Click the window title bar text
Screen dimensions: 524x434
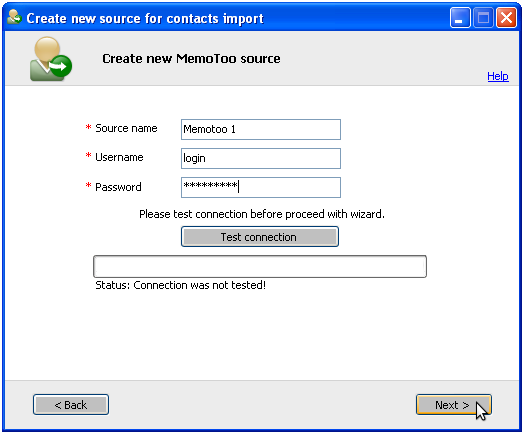[145, 18]
